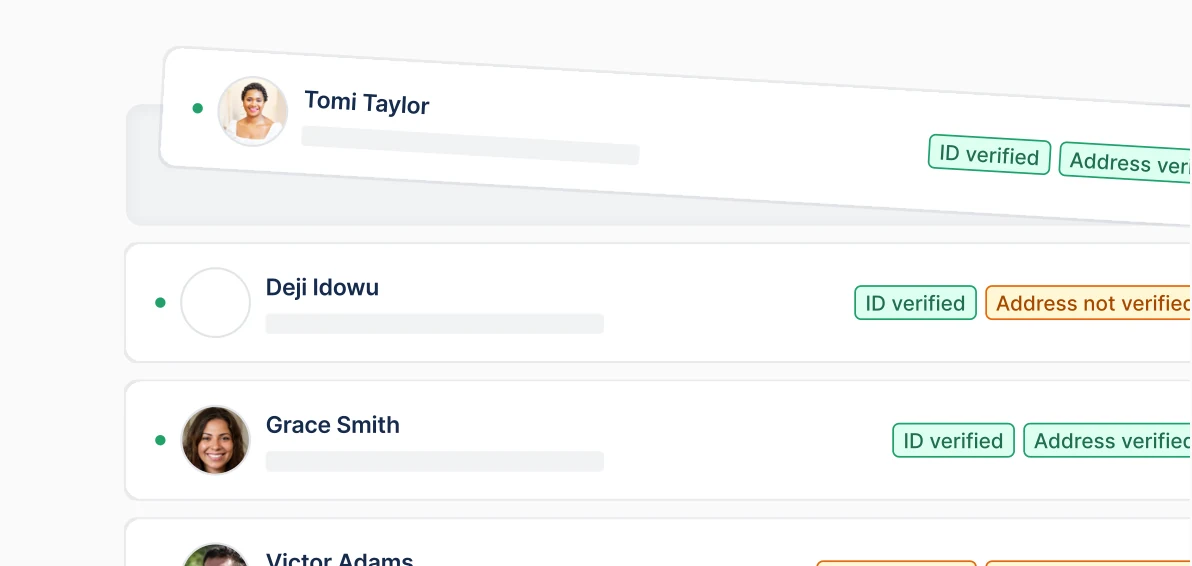Open Tomi Taylor's name link
The width and height of the screenshot is (1192, 566).
point(367,102)
